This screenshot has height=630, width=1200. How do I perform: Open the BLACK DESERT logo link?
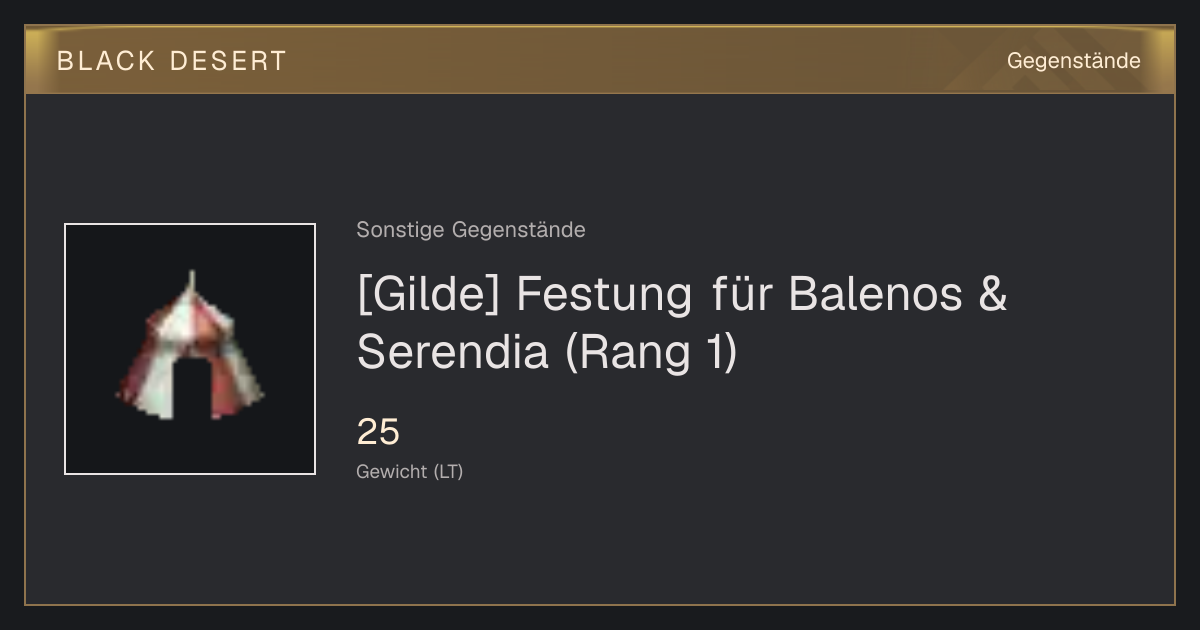[x=172, y=61]
